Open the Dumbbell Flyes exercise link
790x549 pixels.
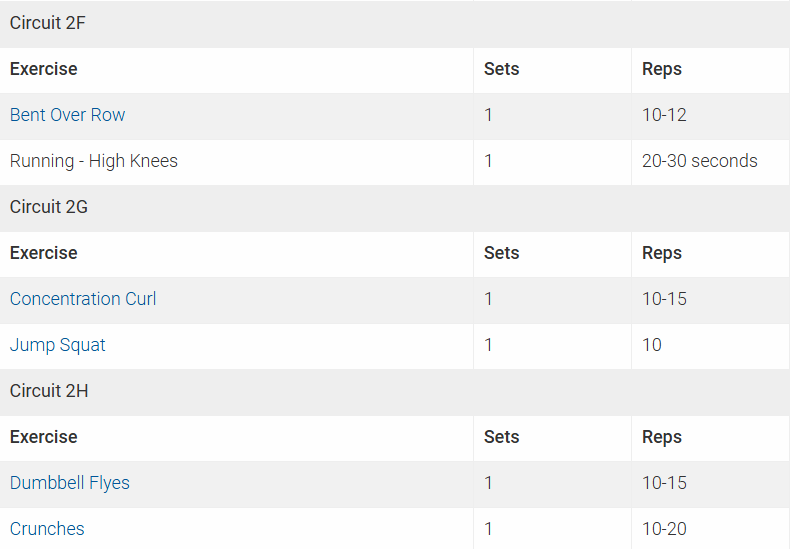[70, 483]
